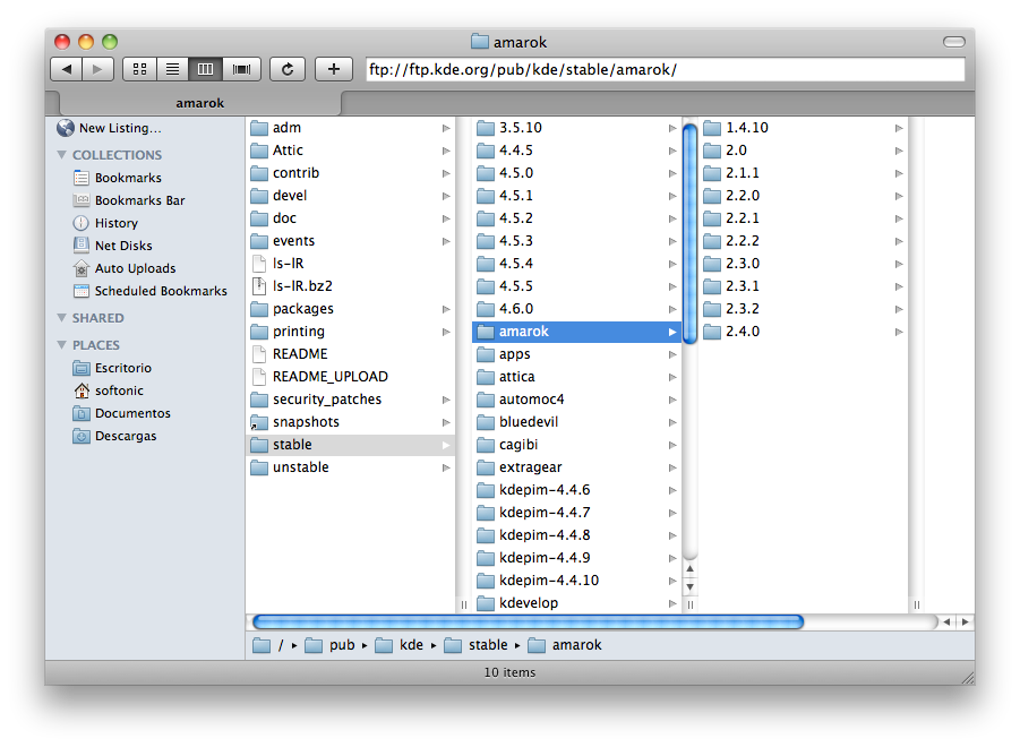Jump to pub in path bar
The width and height of the screenshot is (1020, 747).
pos(330,645)
